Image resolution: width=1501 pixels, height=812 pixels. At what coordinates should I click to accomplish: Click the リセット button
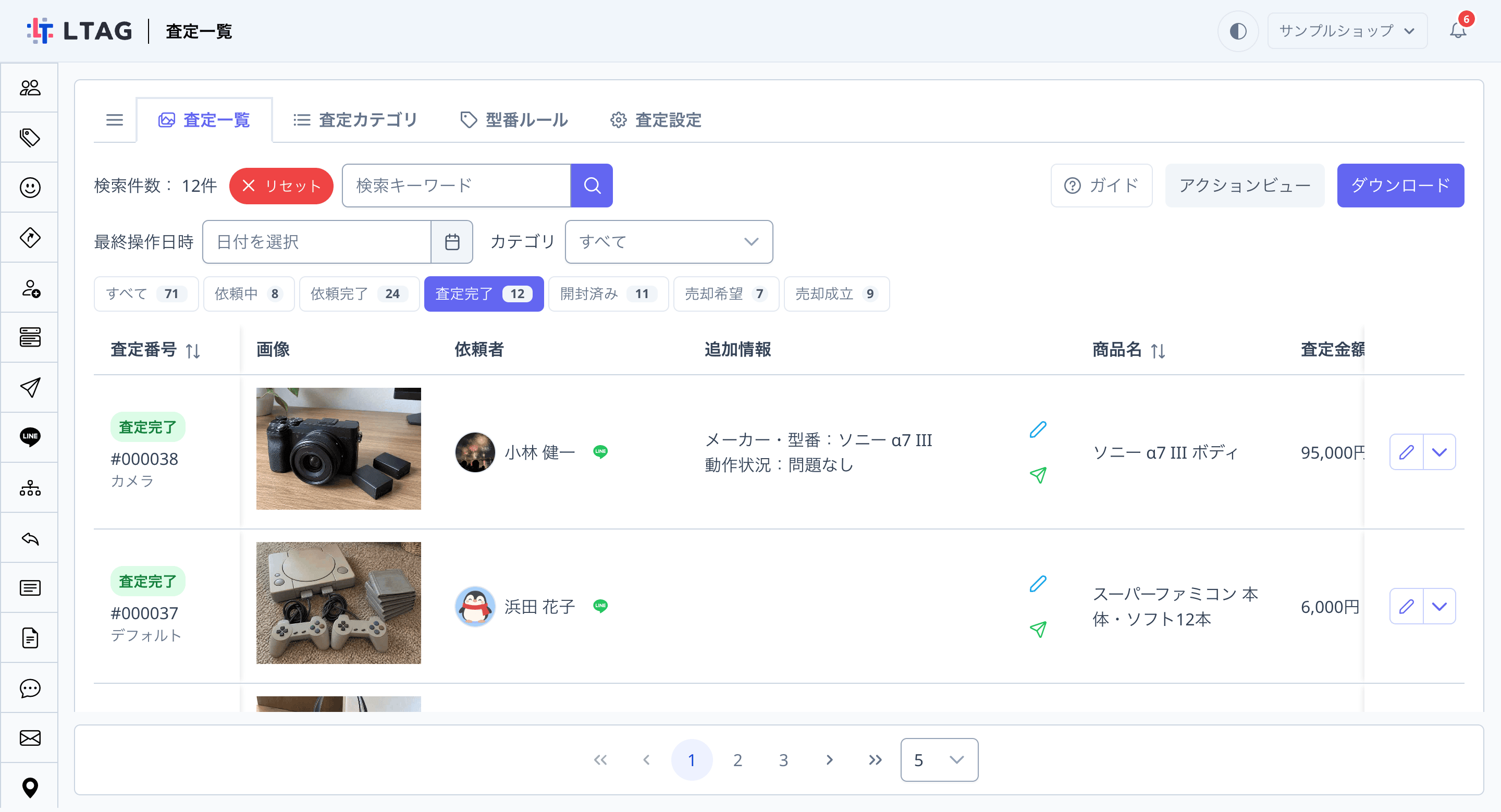[281, 186]
